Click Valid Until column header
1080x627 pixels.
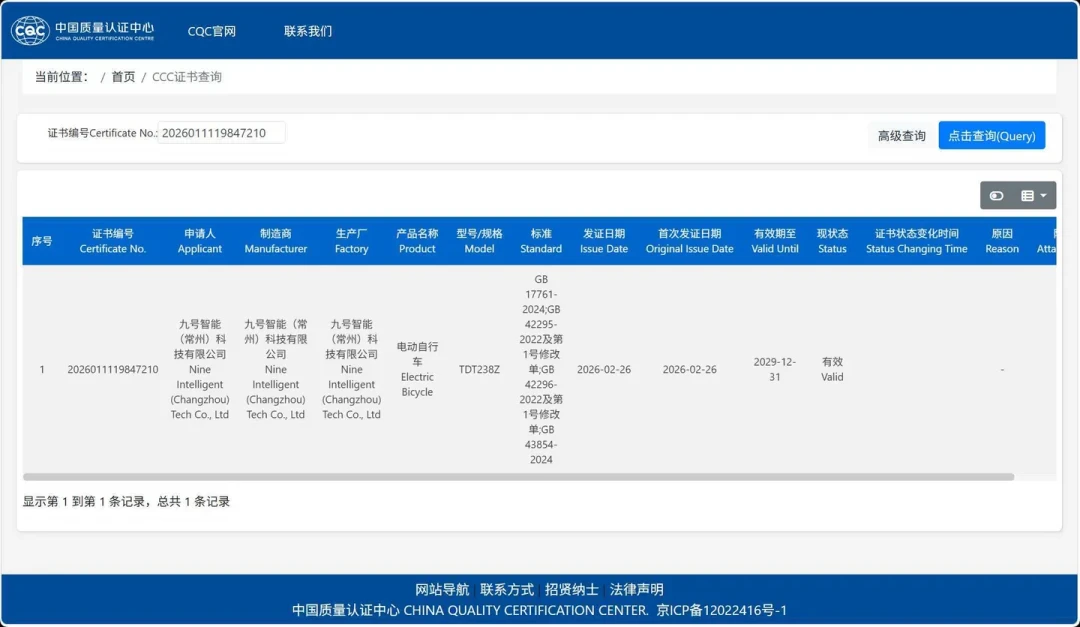(x=774, y=241)
